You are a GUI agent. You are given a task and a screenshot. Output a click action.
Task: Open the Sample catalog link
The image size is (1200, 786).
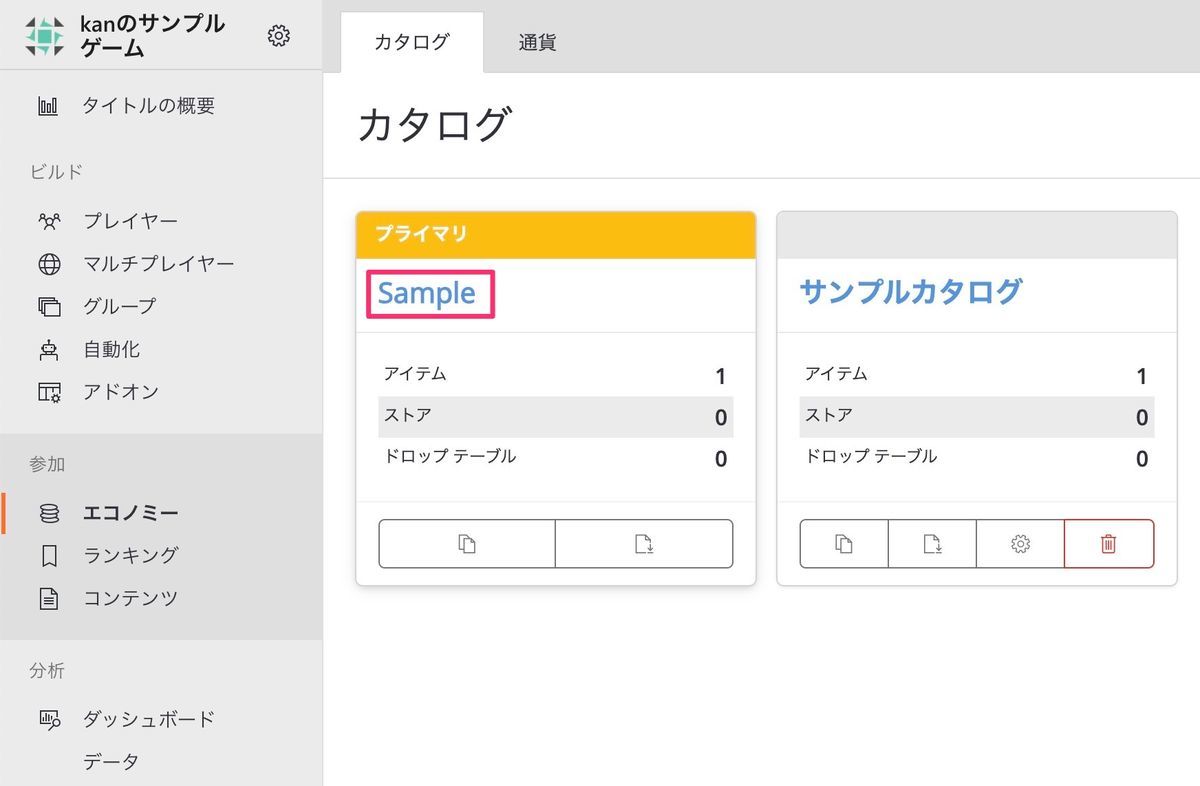click(x=428, y=292)
